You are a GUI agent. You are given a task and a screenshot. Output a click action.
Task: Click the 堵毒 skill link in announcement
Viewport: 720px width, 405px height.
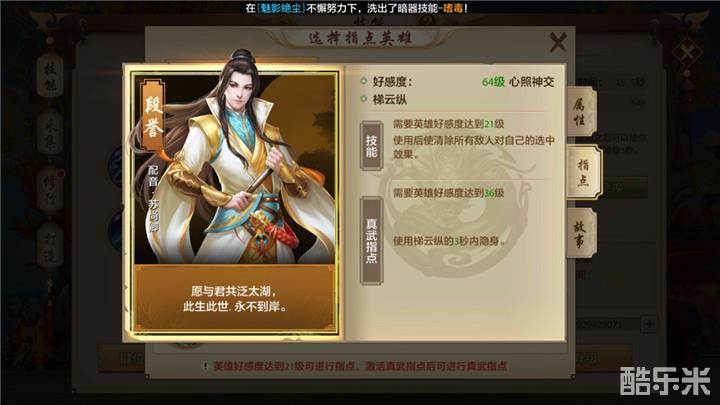[x=453, y=8]
